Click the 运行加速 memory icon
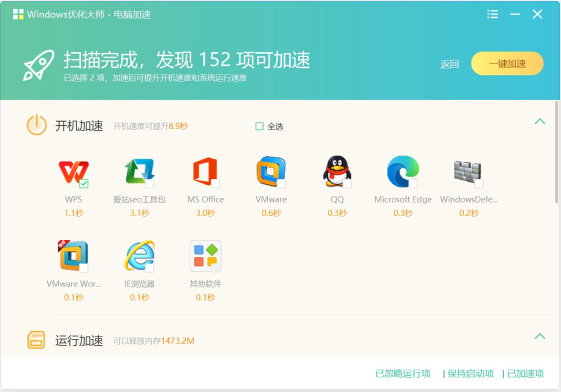Screen dimensions: 561x392 [x=36, y=340]
